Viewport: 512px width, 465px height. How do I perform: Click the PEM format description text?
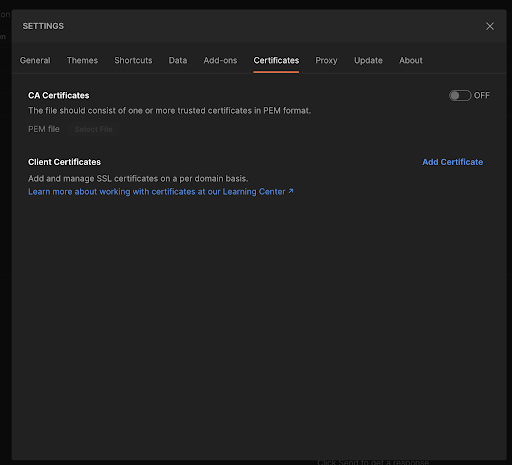[x=169, y=111]
